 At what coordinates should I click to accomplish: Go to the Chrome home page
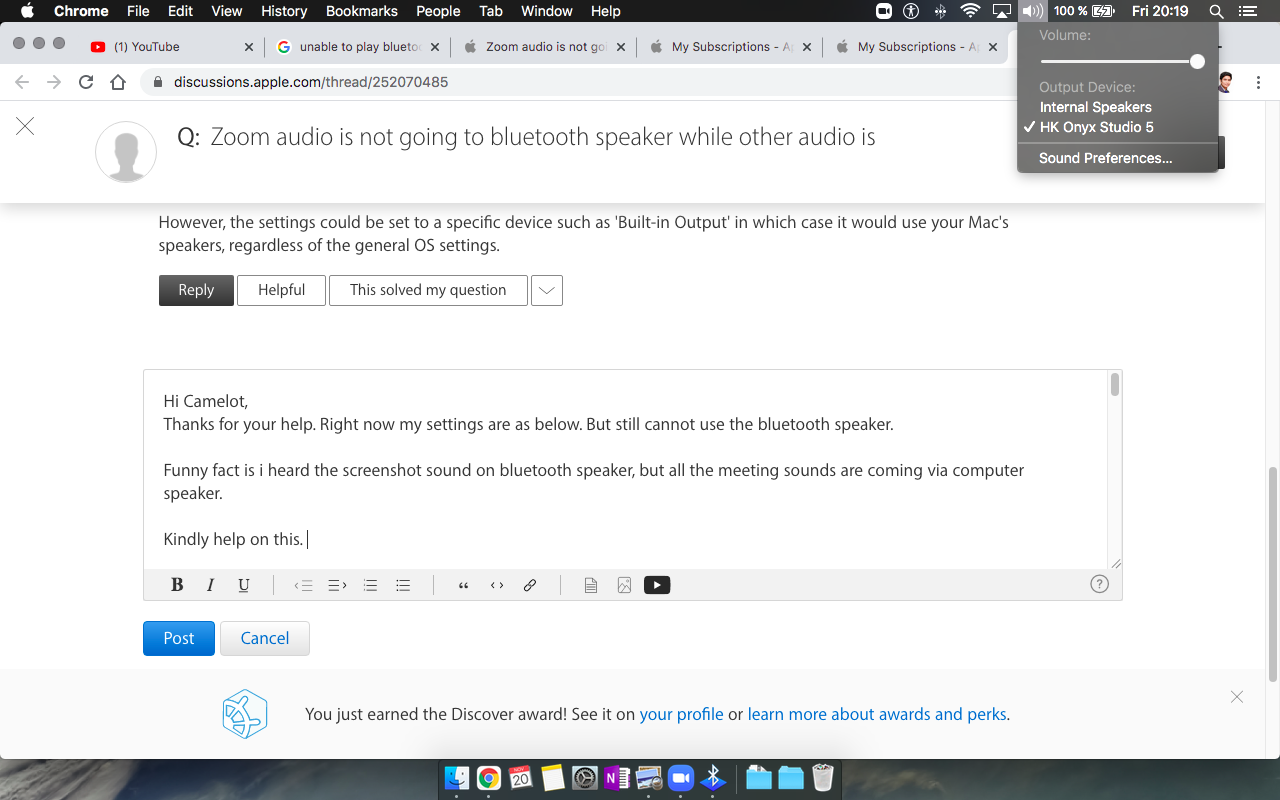[118, 82]
